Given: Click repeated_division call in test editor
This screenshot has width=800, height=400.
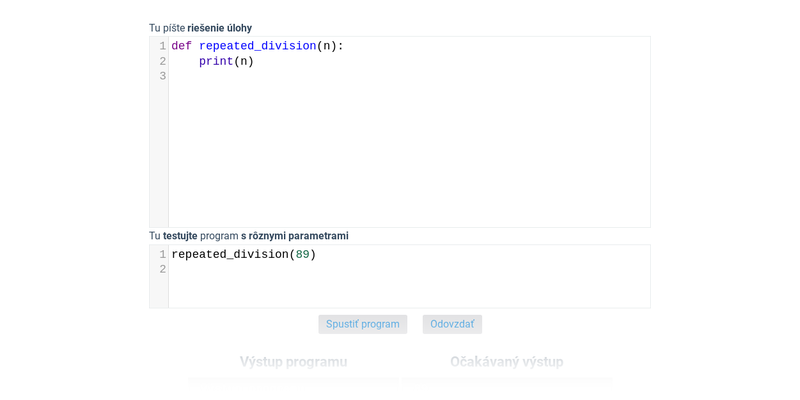Looking at the screenshot, I should (x=230, y=255).
